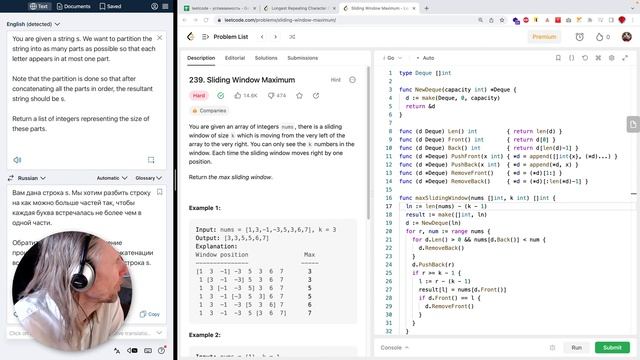Open editor settings gear
The width and height of the screenshot is (640, 360).
tap(611, 58)
